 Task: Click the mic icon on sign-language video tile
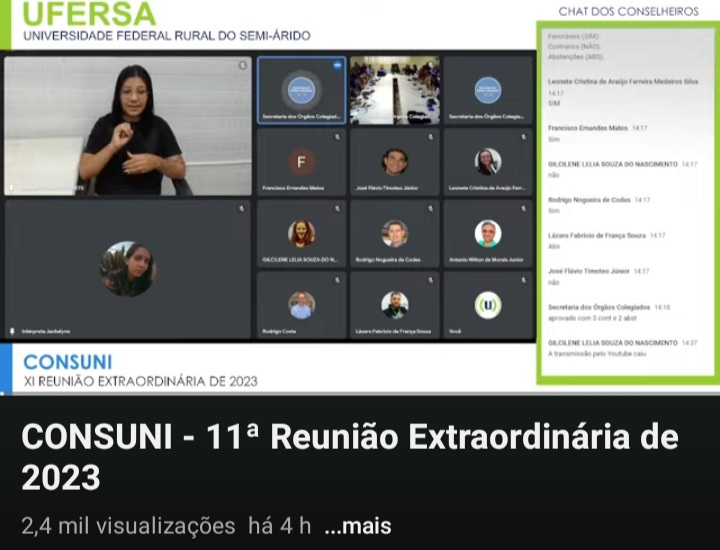(x=242, y=66)
